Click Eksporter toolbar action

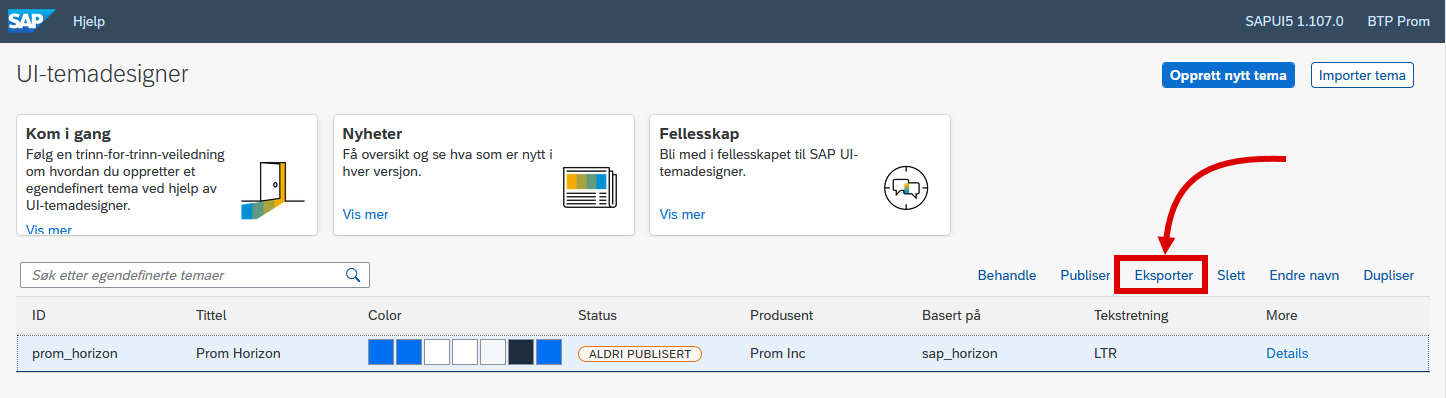[x=1164, y=275]
